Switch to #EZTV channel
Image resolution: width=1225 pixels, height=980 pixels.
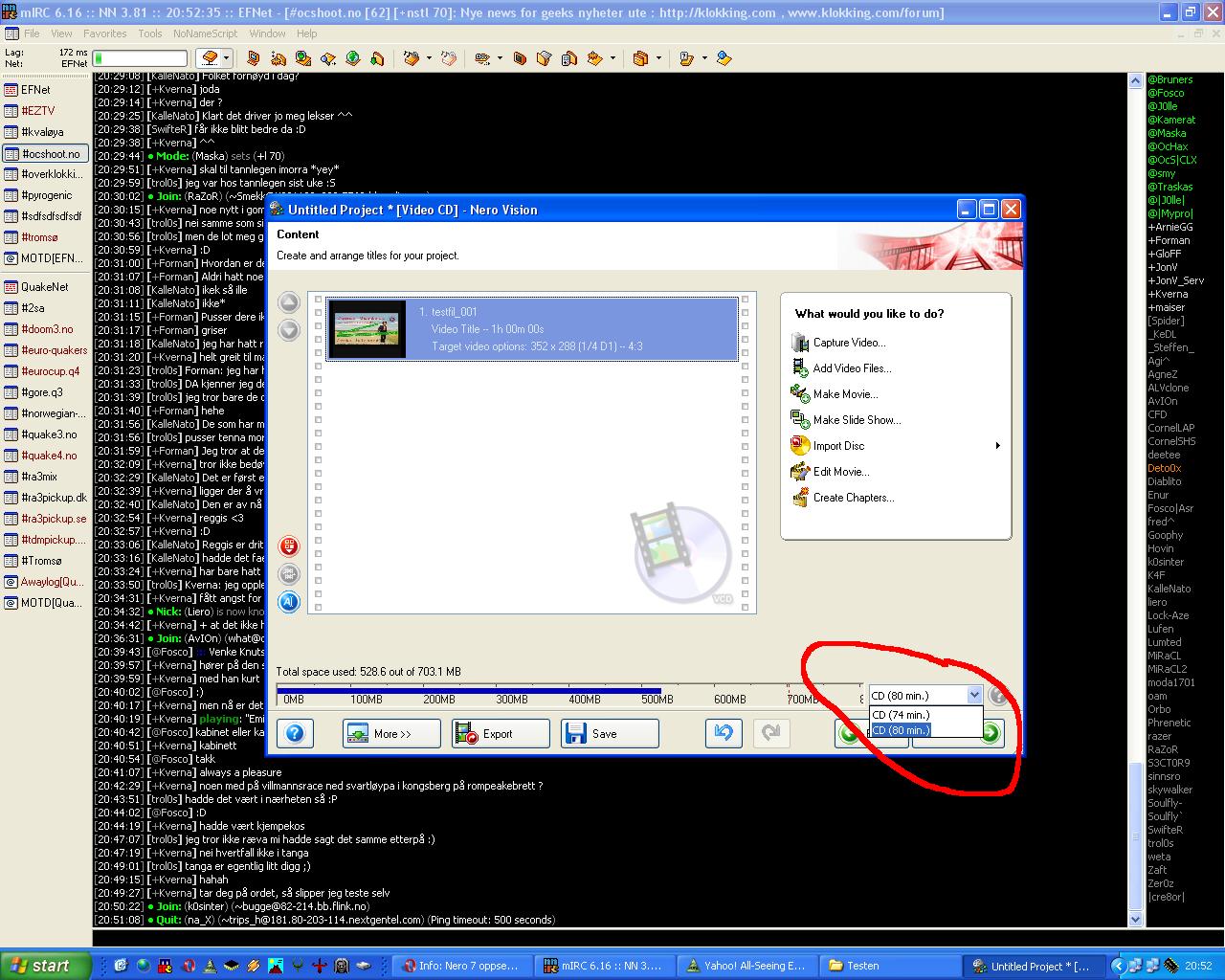point(45,111)
